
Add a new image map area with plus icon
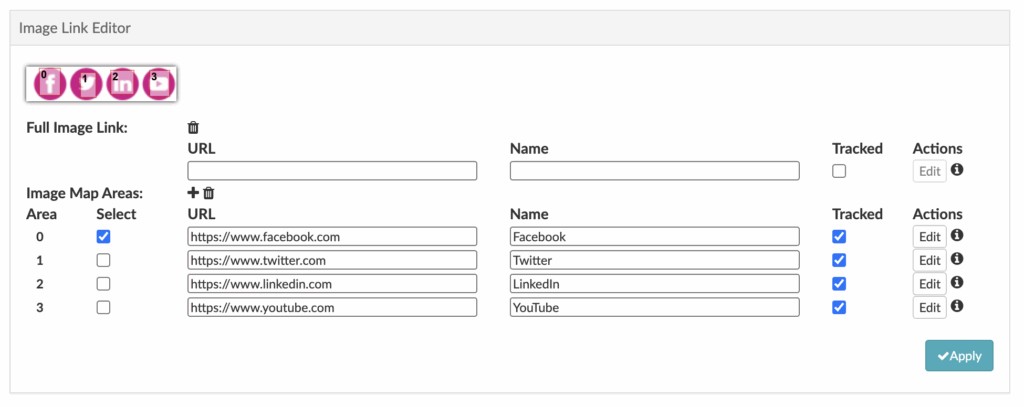193,192
